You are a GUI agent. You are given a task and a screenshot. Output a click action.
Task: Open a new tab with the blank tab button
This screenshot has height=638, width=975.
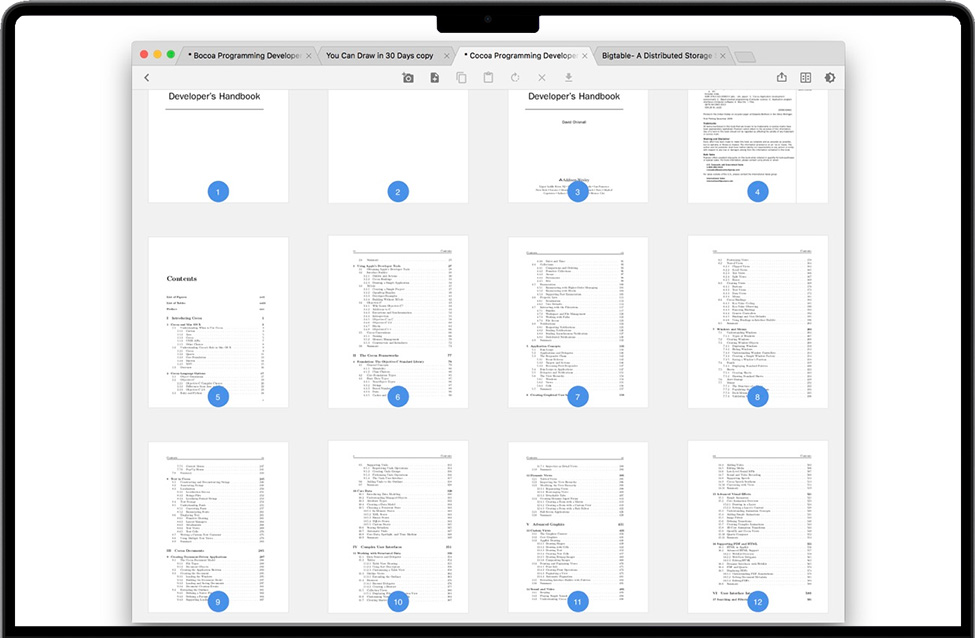[745, 57]
